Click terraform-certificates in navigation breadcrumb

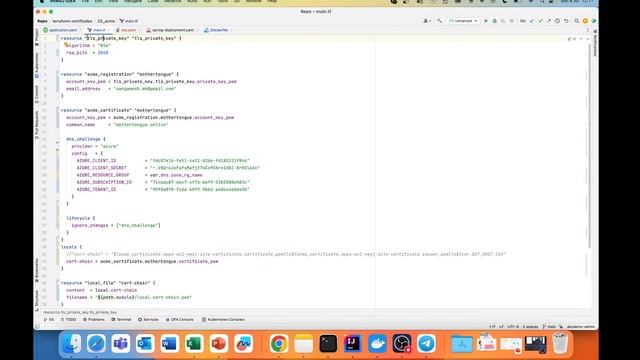(72, 21)
